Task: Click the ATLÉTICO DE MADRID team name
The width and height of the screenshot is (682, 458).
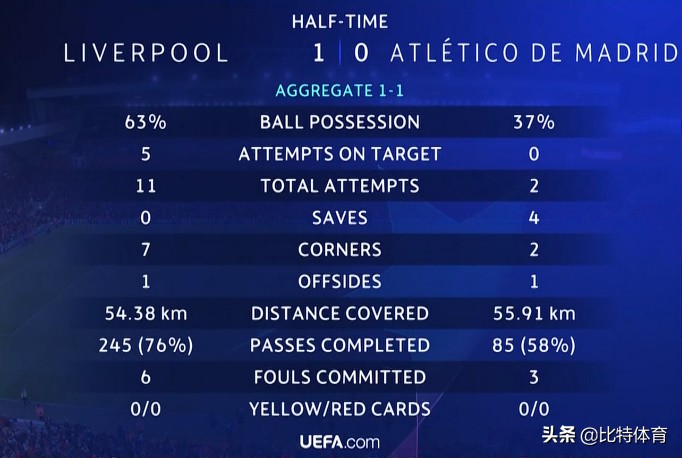Action: click(x=532, y=53)
